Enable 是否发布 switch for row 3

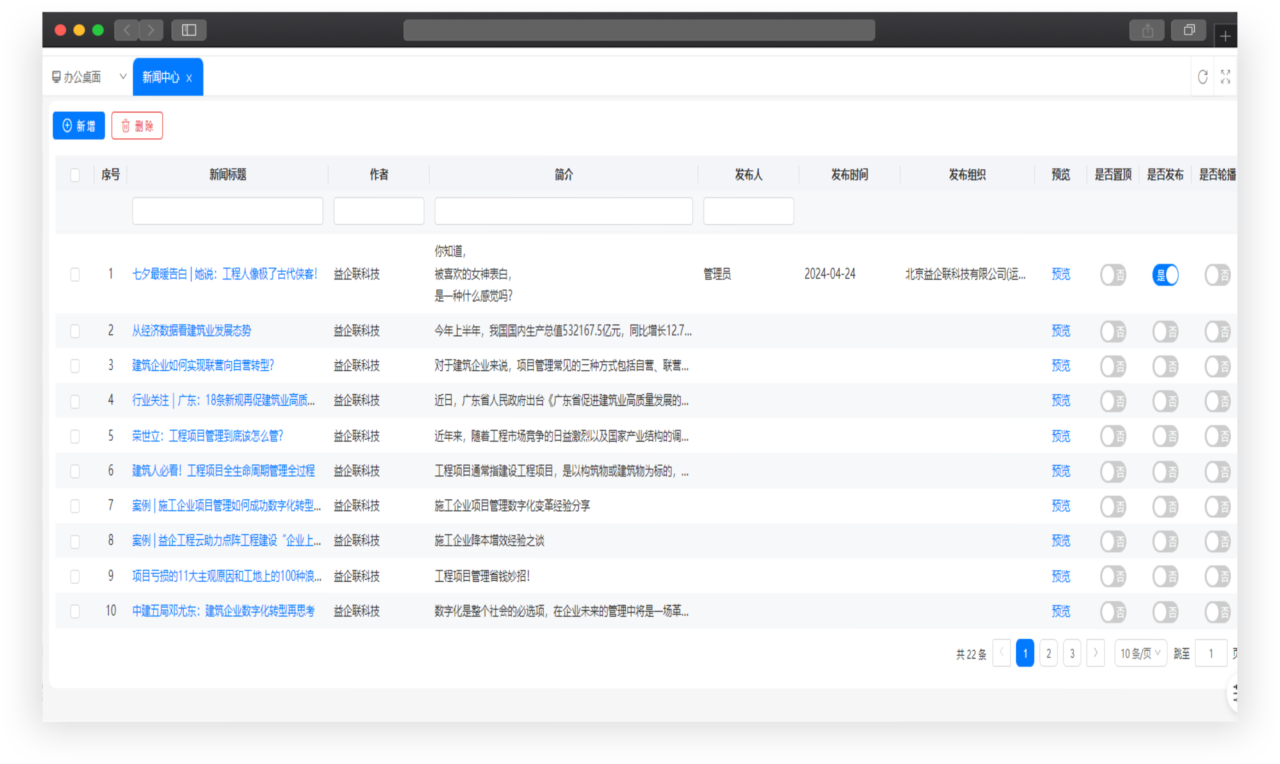pyautogui.click(x=1166, y=367)
